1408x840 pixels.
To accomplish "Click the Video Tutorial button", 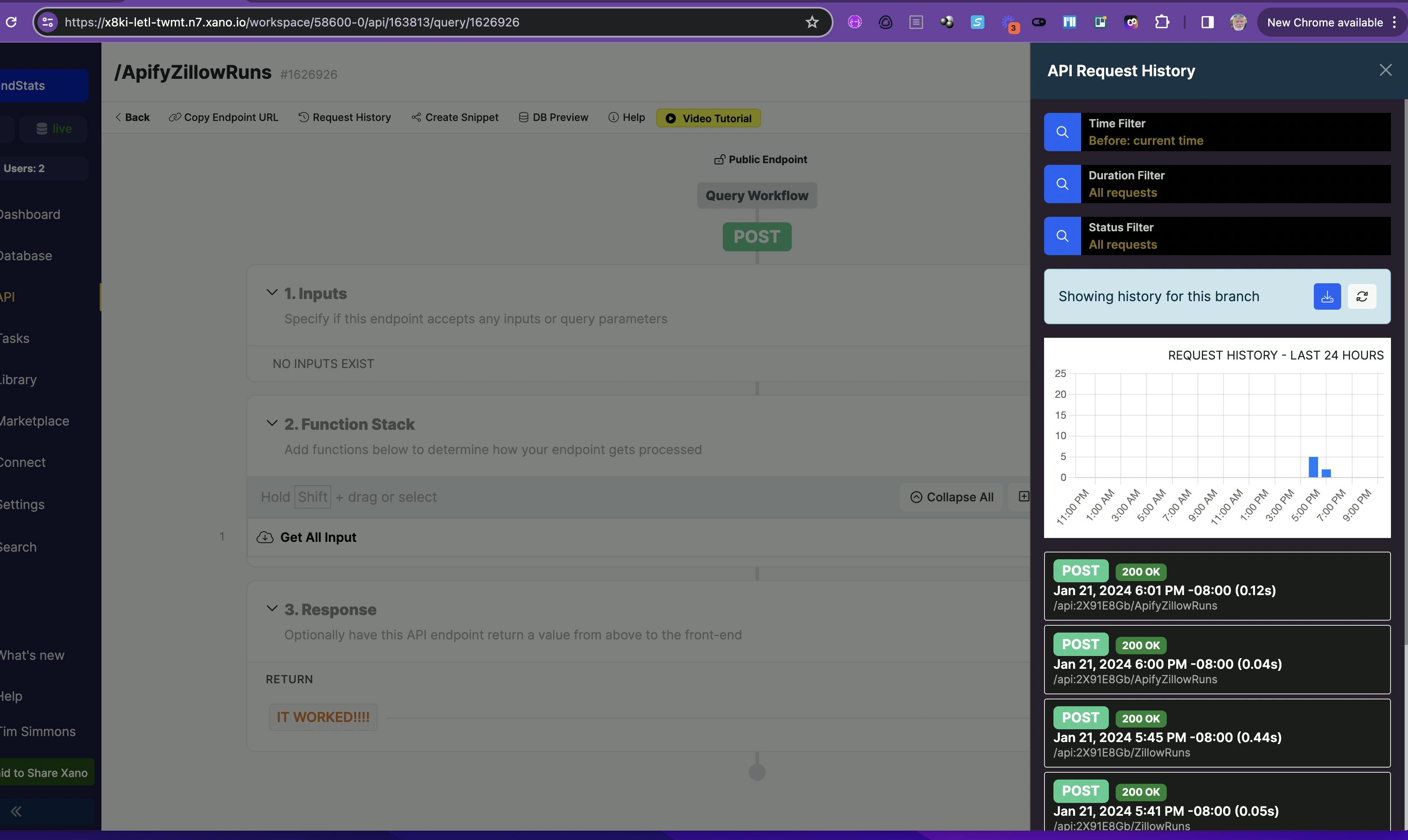I will point(708,118).
